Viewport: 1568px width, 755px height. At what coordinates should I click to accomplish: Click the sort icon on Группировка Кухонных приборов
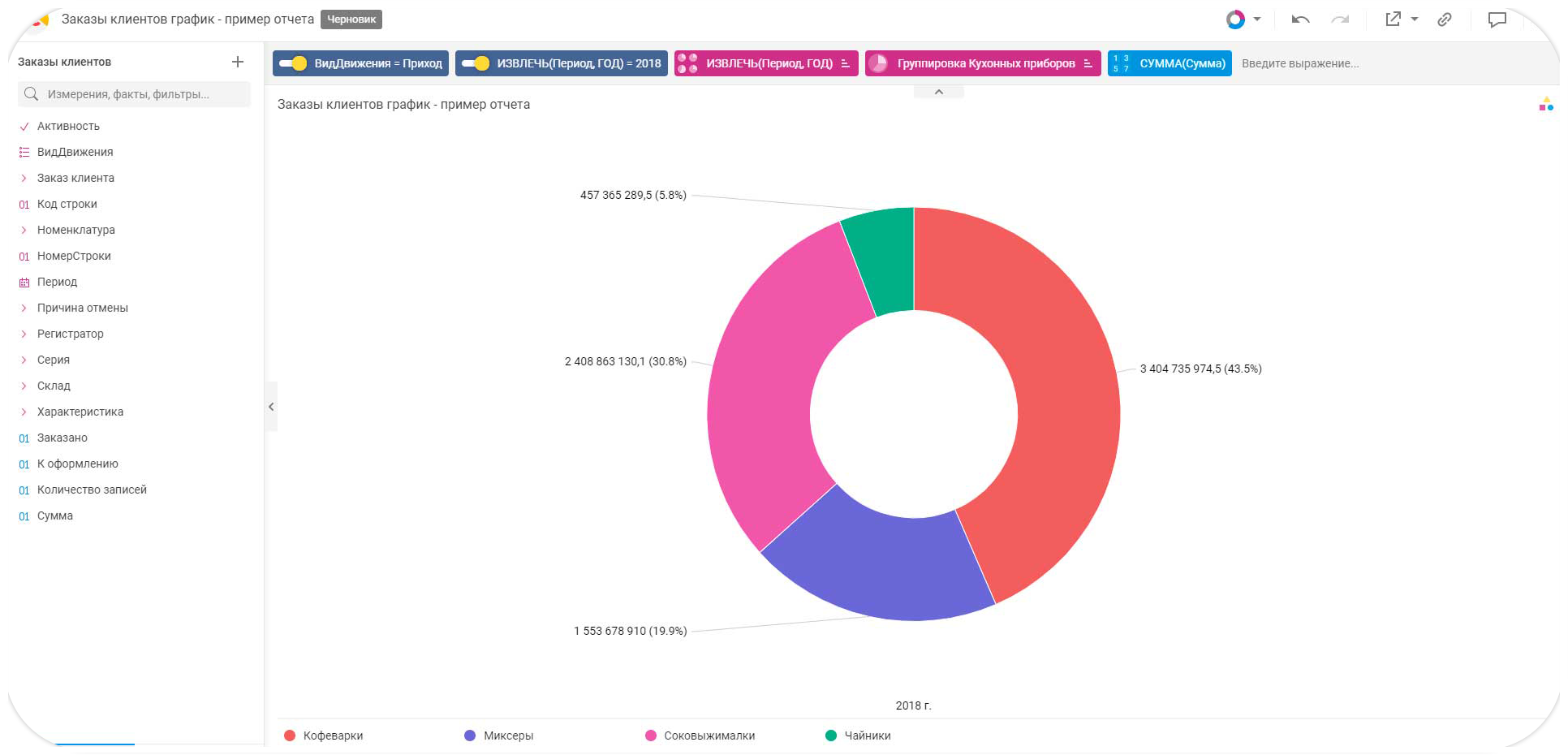tap(1088, 63)
